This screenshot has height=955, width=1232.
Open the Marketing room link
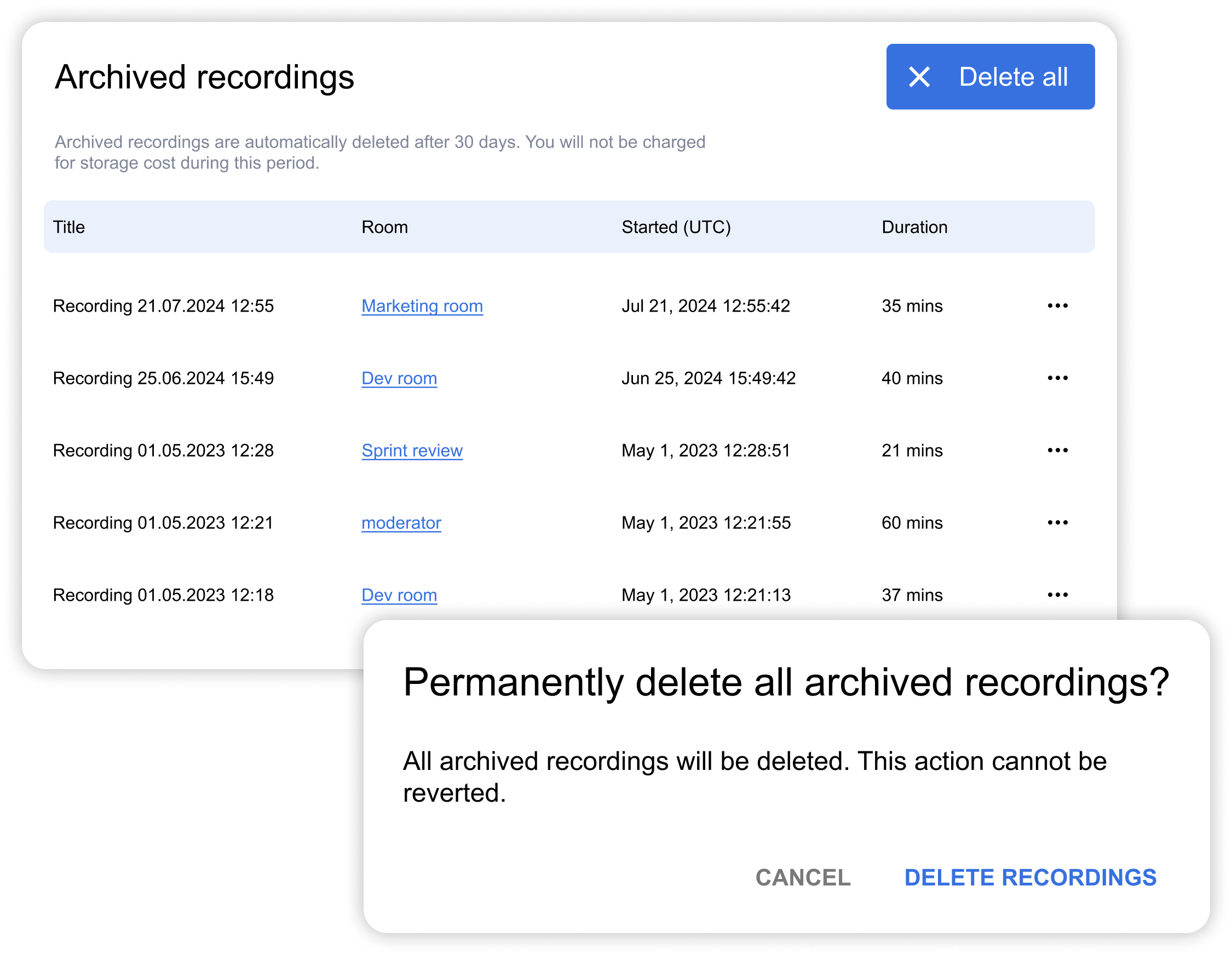(x=422, y=306)
